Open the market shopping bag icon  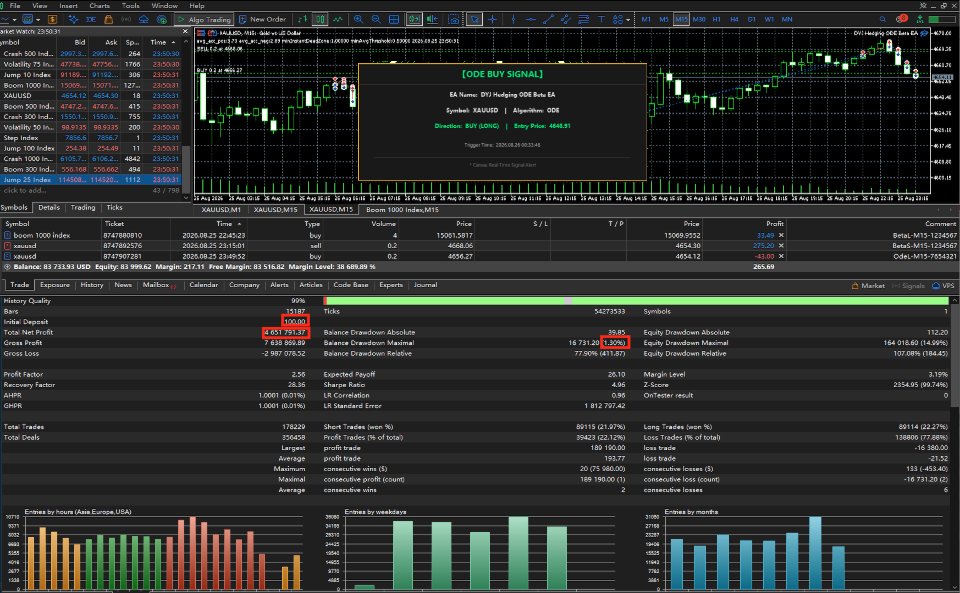tap(108, 20)
